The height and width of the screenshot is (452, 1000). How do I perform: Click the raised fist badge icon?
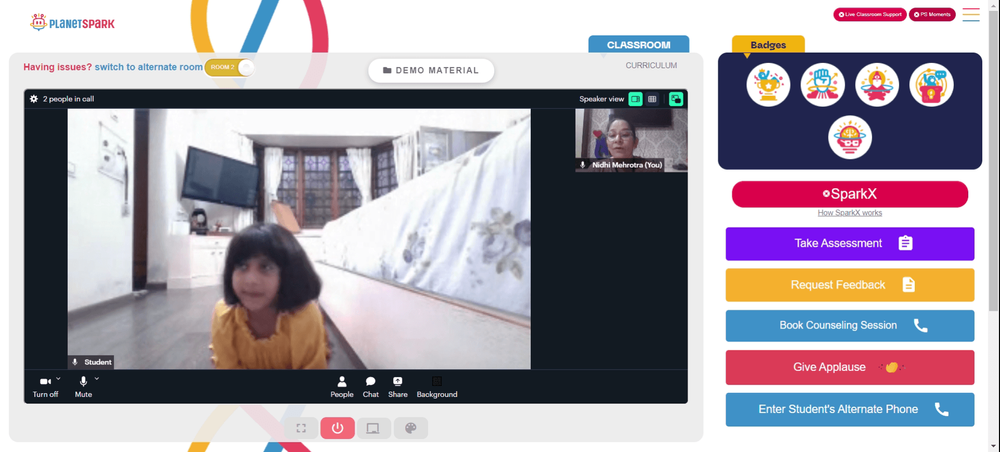822,85
